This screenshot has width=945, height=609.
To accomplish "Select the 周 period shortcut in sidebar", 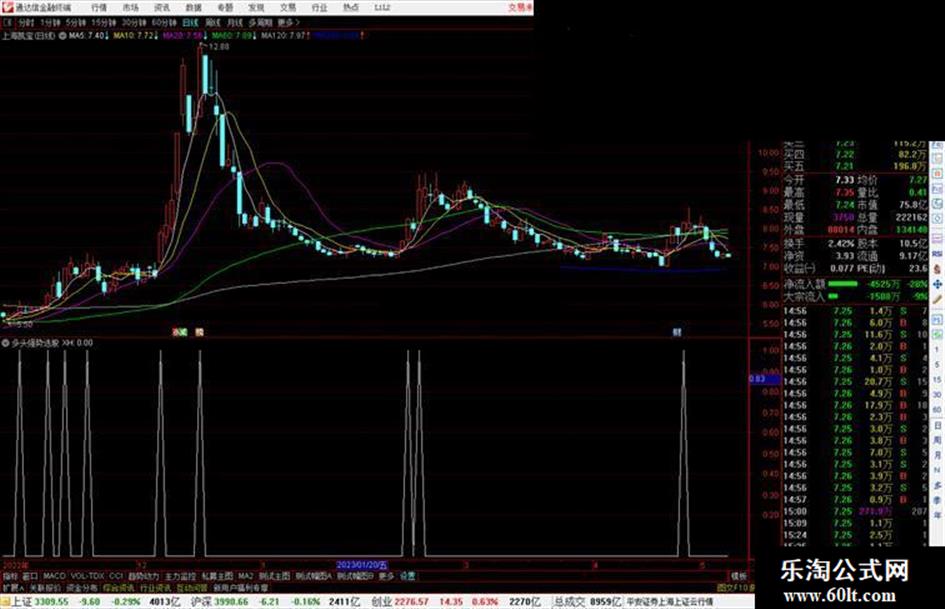I will coord(937,440).
